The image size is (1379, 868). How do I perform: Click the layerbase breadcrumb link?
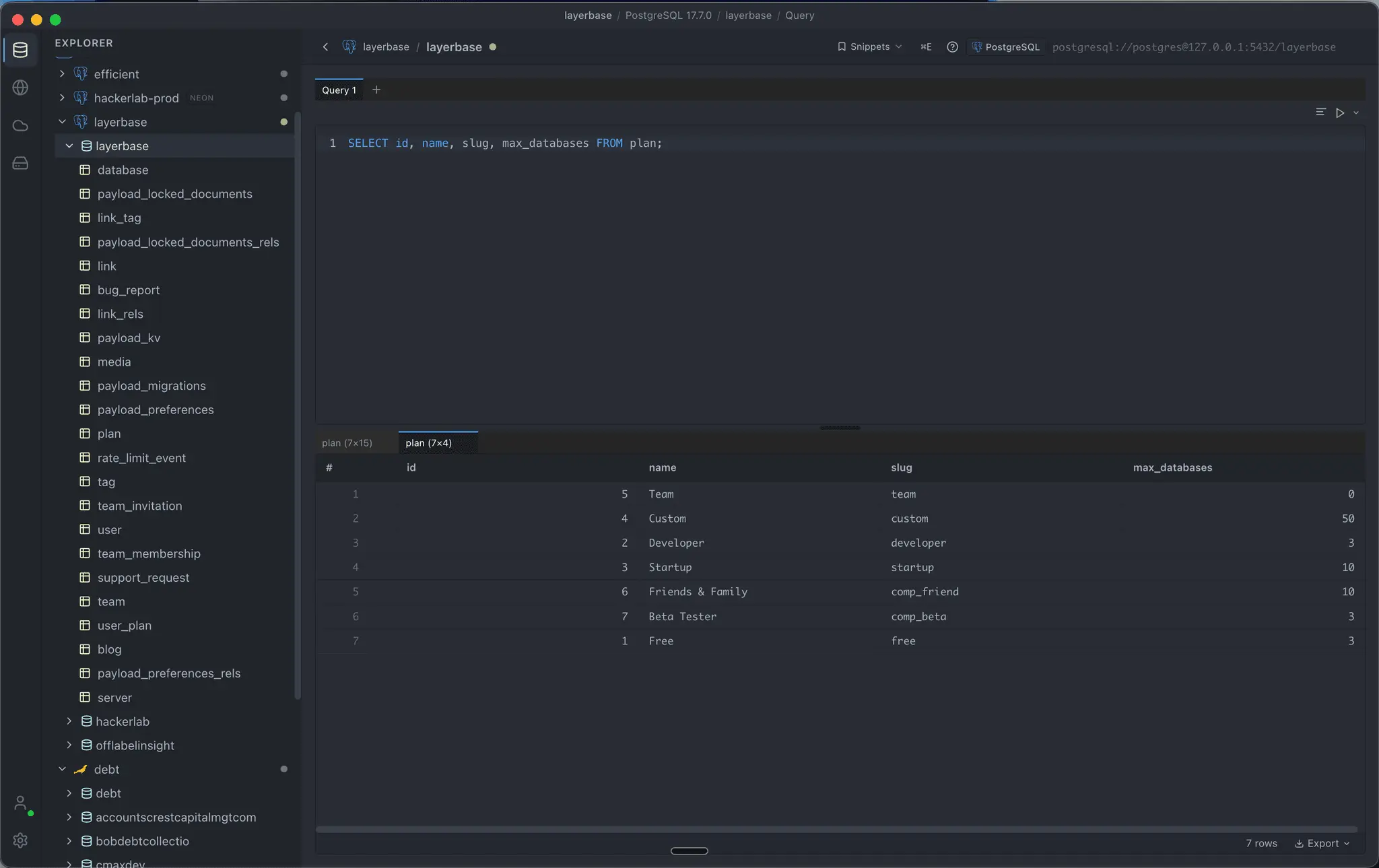386,46
